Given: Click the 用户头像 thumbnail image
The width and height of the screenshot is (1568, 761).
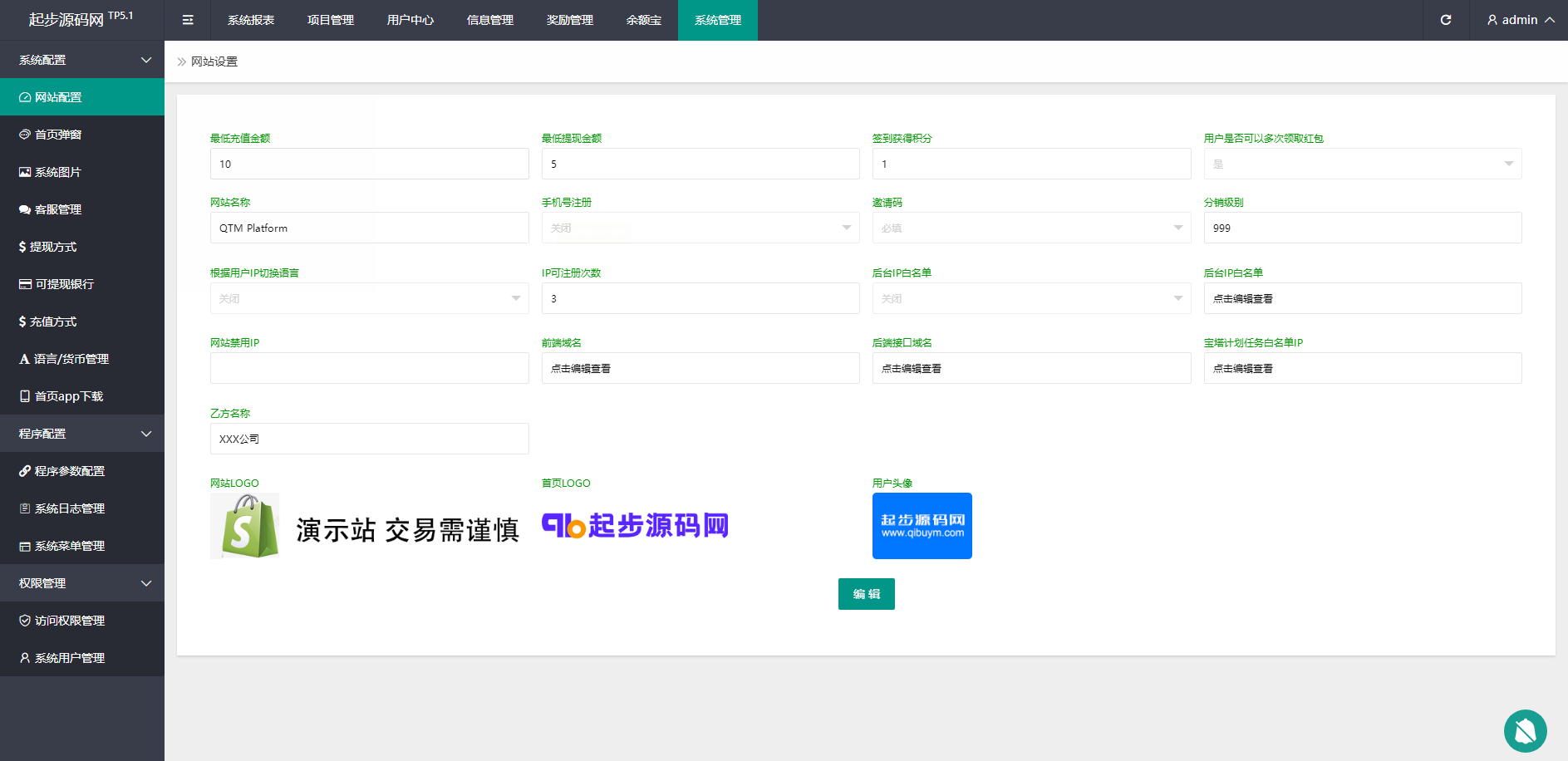Looking at the screenshot, I should 922,526.
